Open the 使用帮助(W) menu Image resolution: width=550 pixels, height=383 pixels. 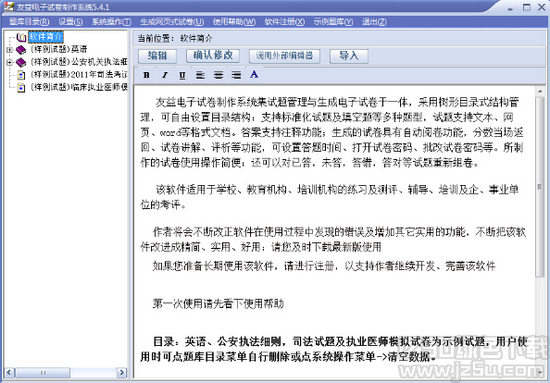[234, 22]
